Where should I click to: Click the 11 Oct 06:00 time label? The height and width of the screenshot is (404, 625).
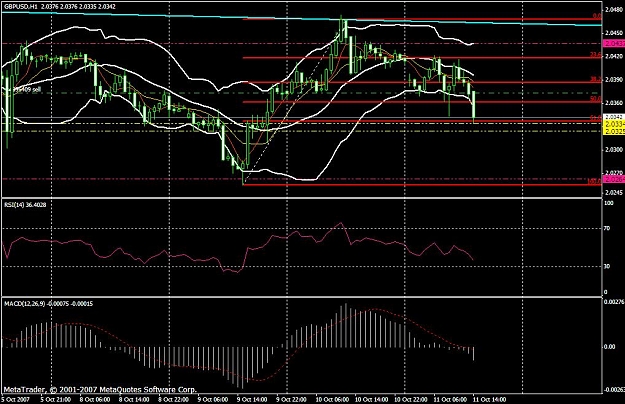450,400
